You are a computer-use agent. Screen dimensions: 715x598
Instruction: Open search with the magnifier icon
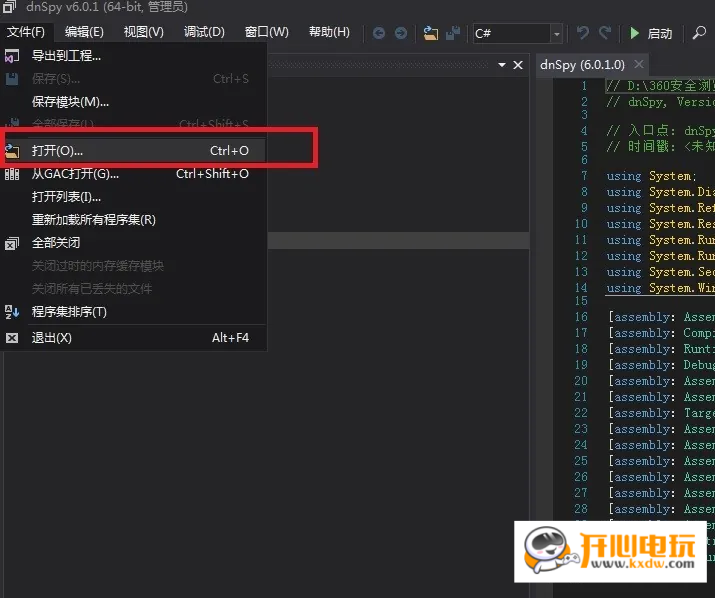[700, 33]
